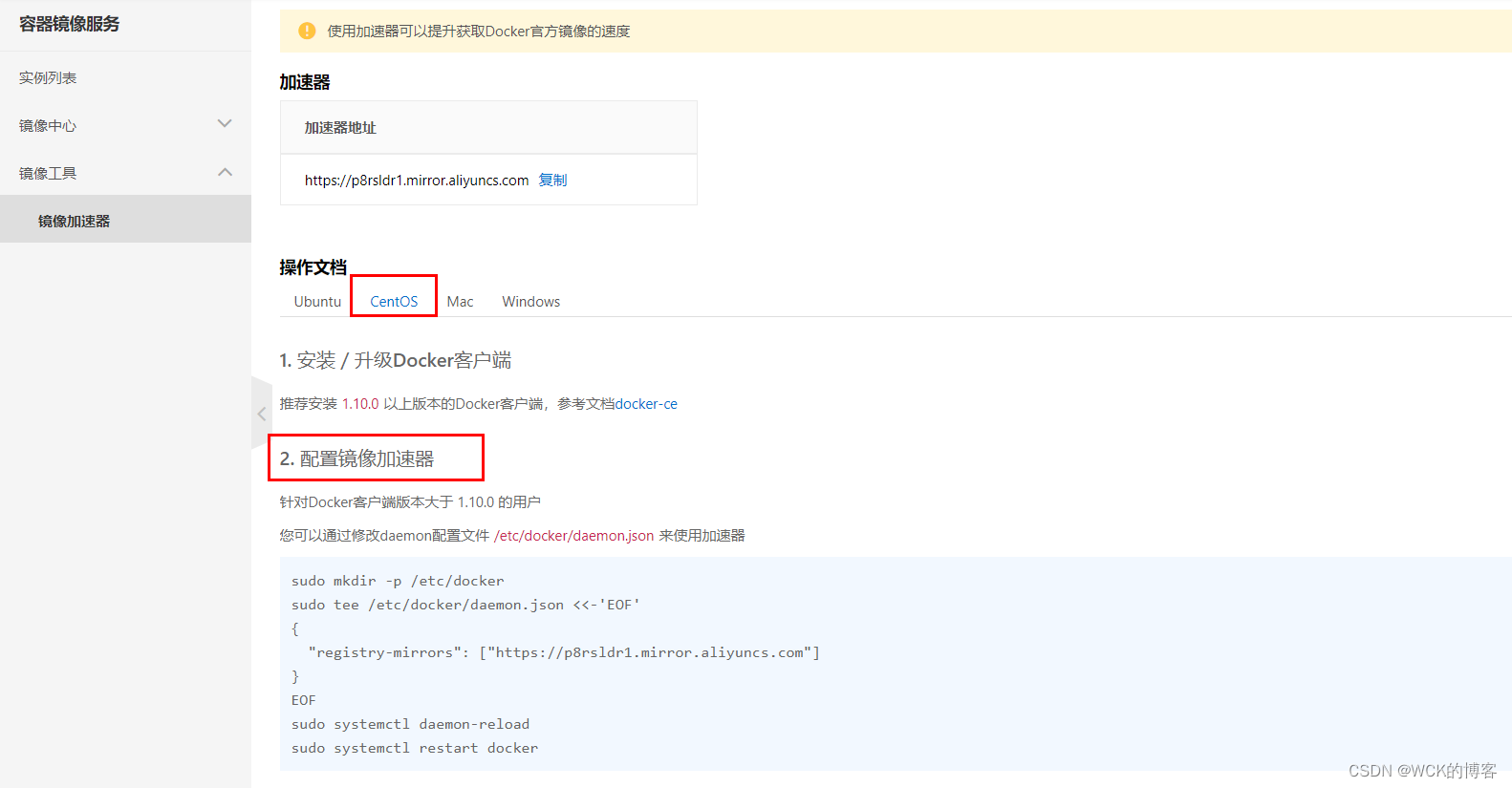Open 实例列表 in the sidebar

pyautogui.click(x=48, y=77)
